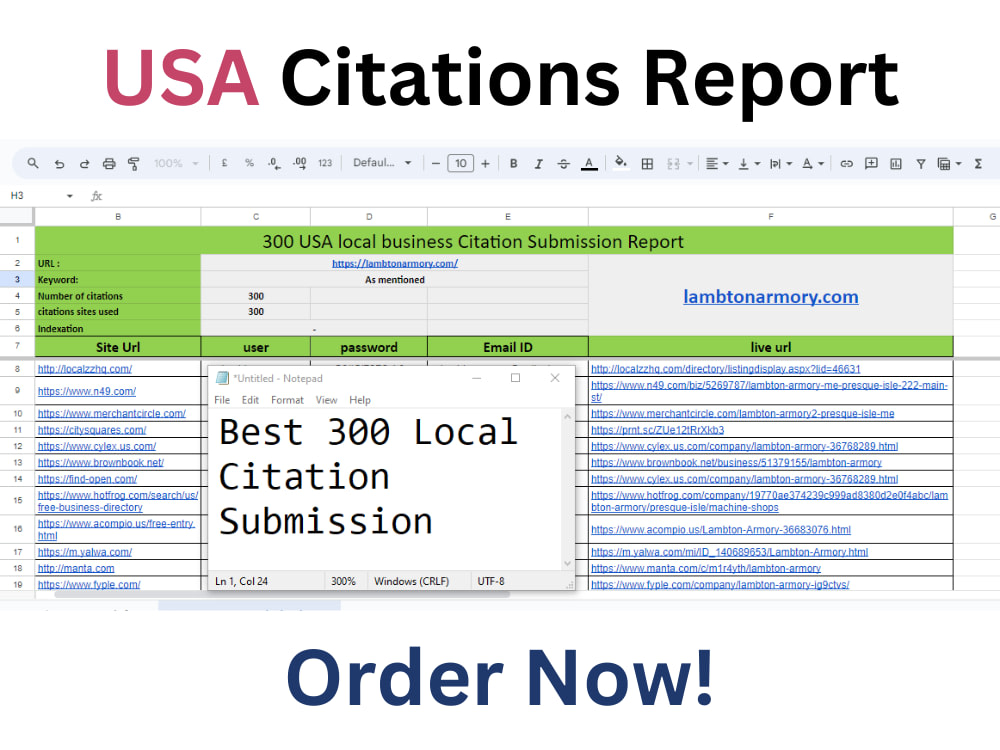The height and width of the screenshot is (750, 1000).
Task: Open the horizontal align dropdown
Action: (717, 163)
